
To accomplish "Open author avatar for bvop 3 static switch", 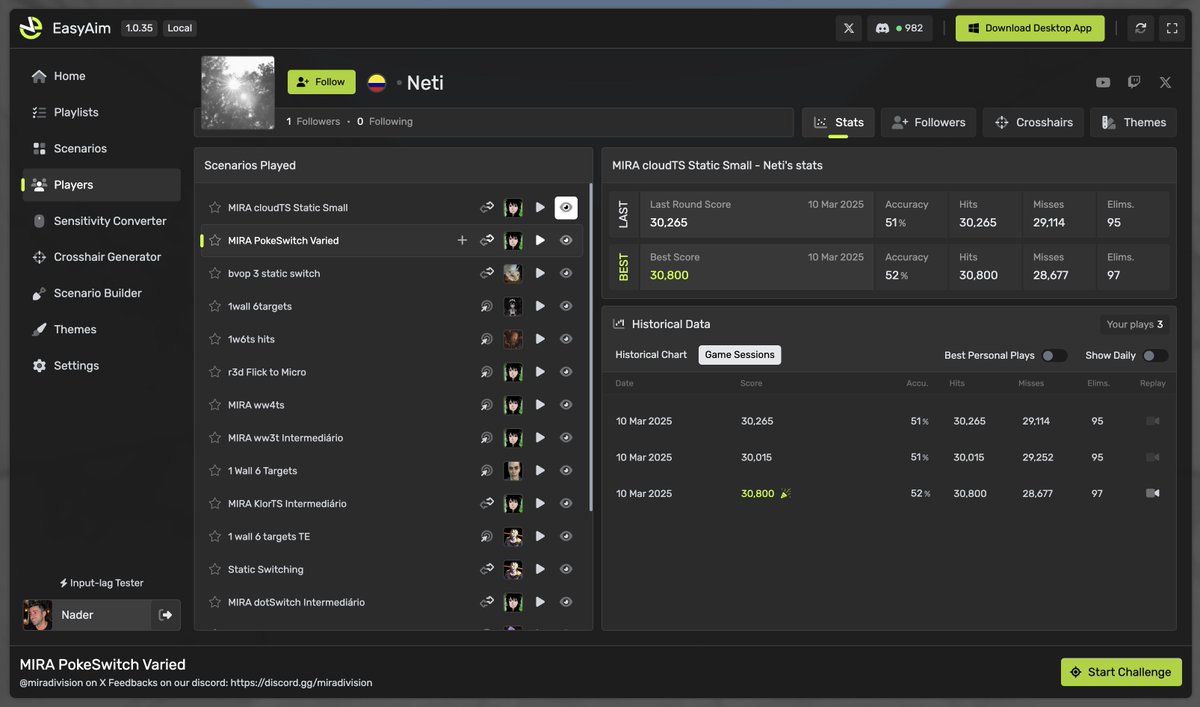I will tap(513, 273).
